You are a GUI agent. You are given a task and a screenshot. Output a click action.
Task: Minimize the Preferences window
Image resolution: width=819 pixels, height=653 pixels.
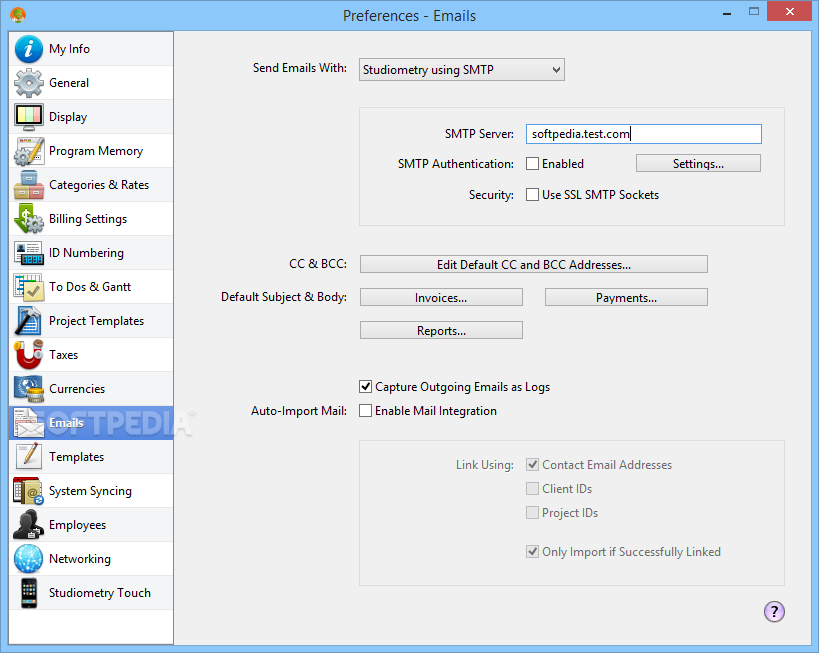click(x=727, y=13)
